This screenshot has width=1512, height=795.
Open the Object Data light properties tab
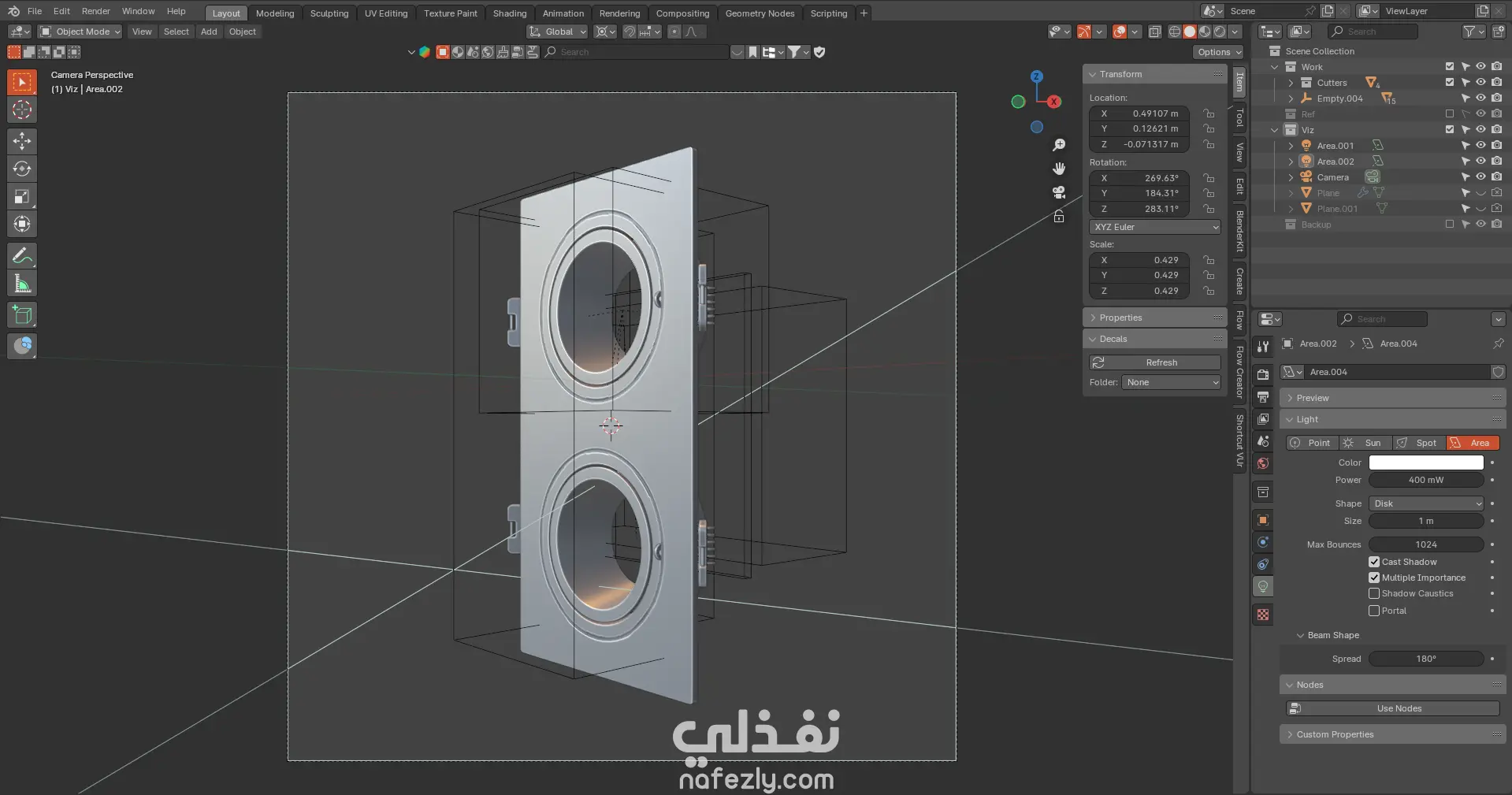(1263, 586)
